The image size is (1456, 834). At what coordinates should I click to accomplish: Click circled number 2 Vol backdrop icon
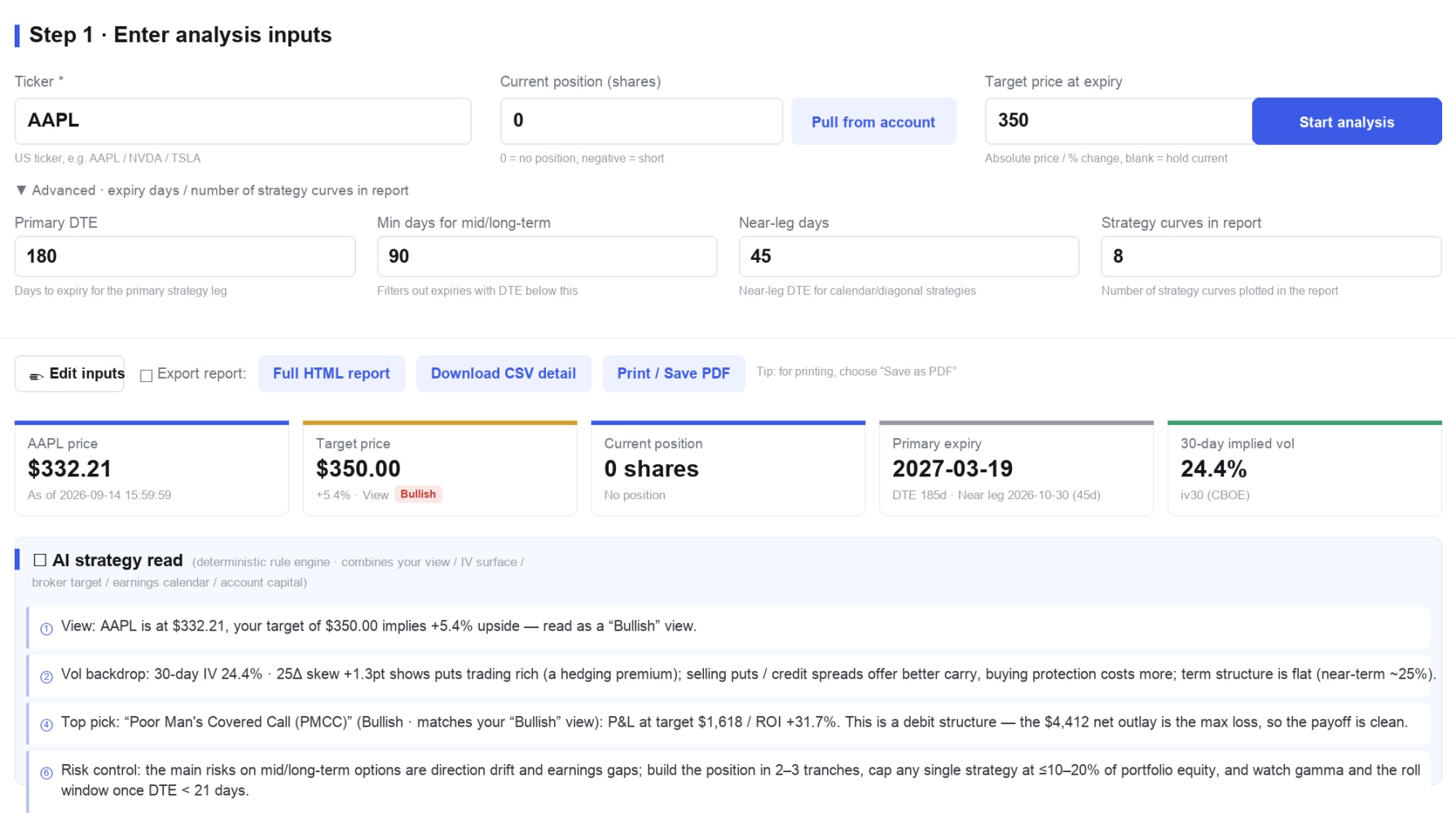[46, 677]
